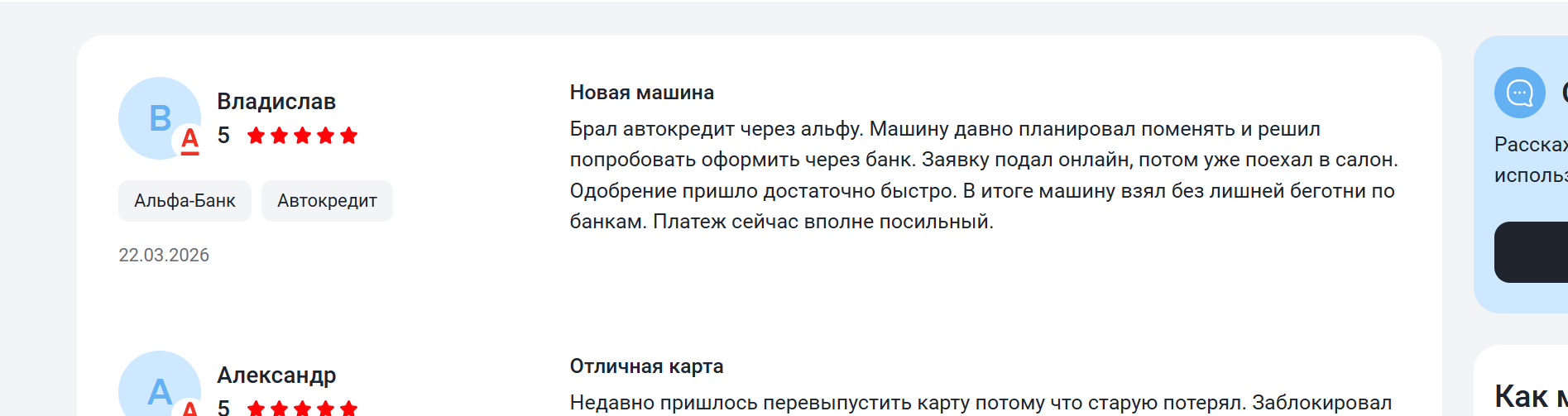Image resolution: width=1568 pixels, height=416 pixels.
Task: Select the Автокредит tag chip
Action: coord(327,201)
